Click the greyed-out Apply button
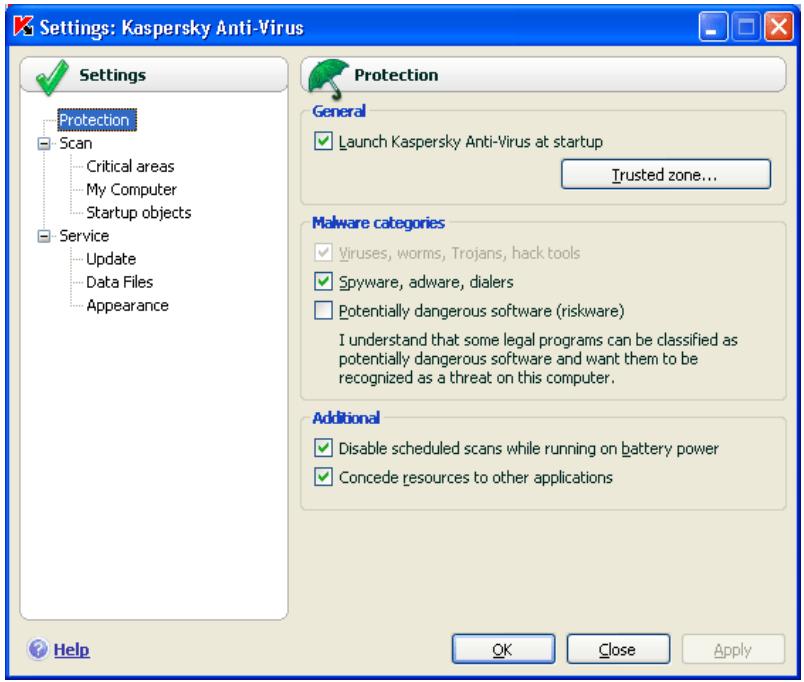 point(733,649)
